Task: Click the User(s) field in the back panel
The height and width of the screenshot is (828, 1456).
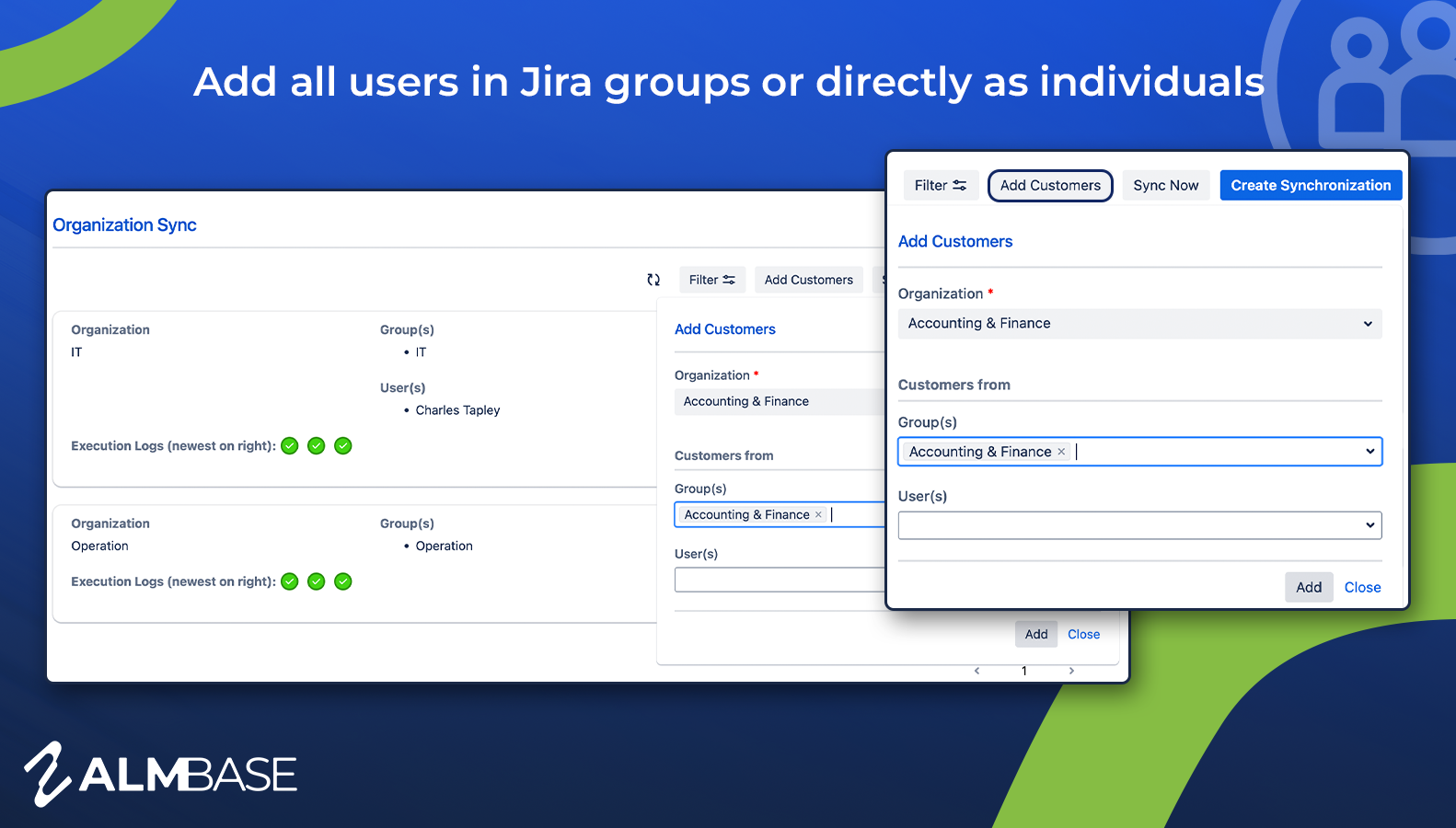Action: coord(780,580)
